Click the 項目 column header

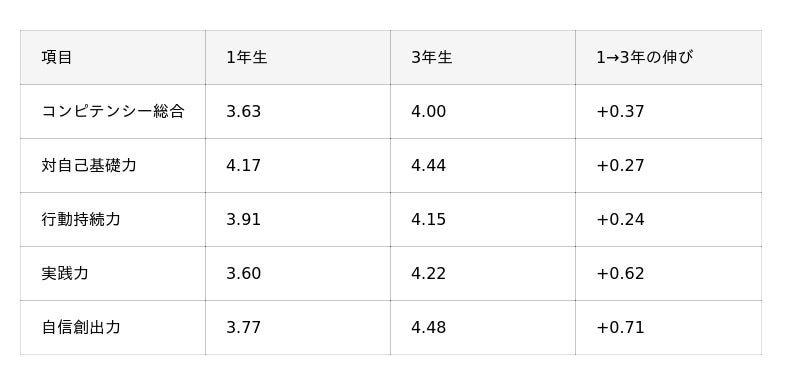tap(113, 57)
